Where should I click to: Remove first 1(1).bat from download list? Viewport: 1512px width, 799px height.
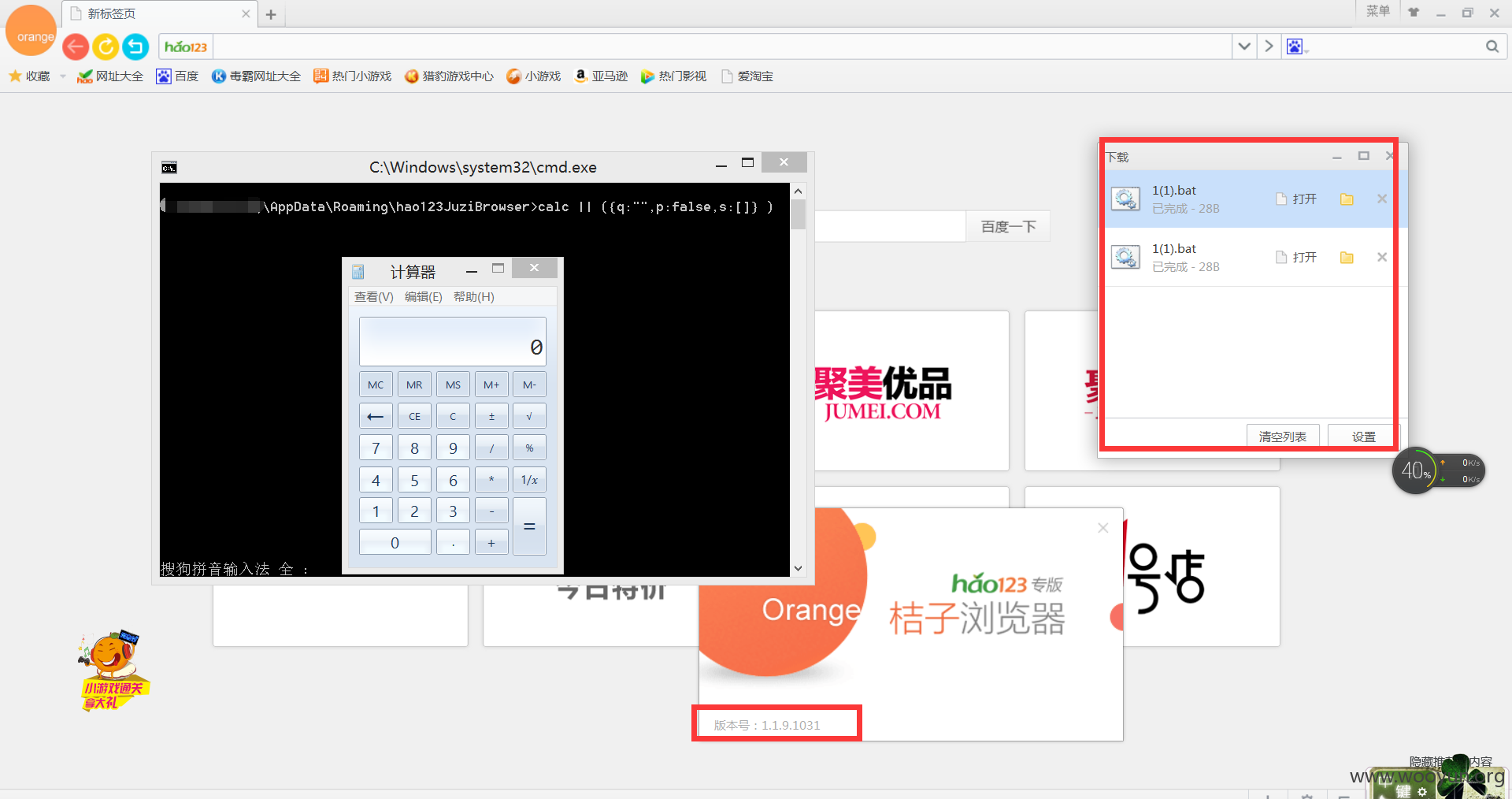(1381, 199)
